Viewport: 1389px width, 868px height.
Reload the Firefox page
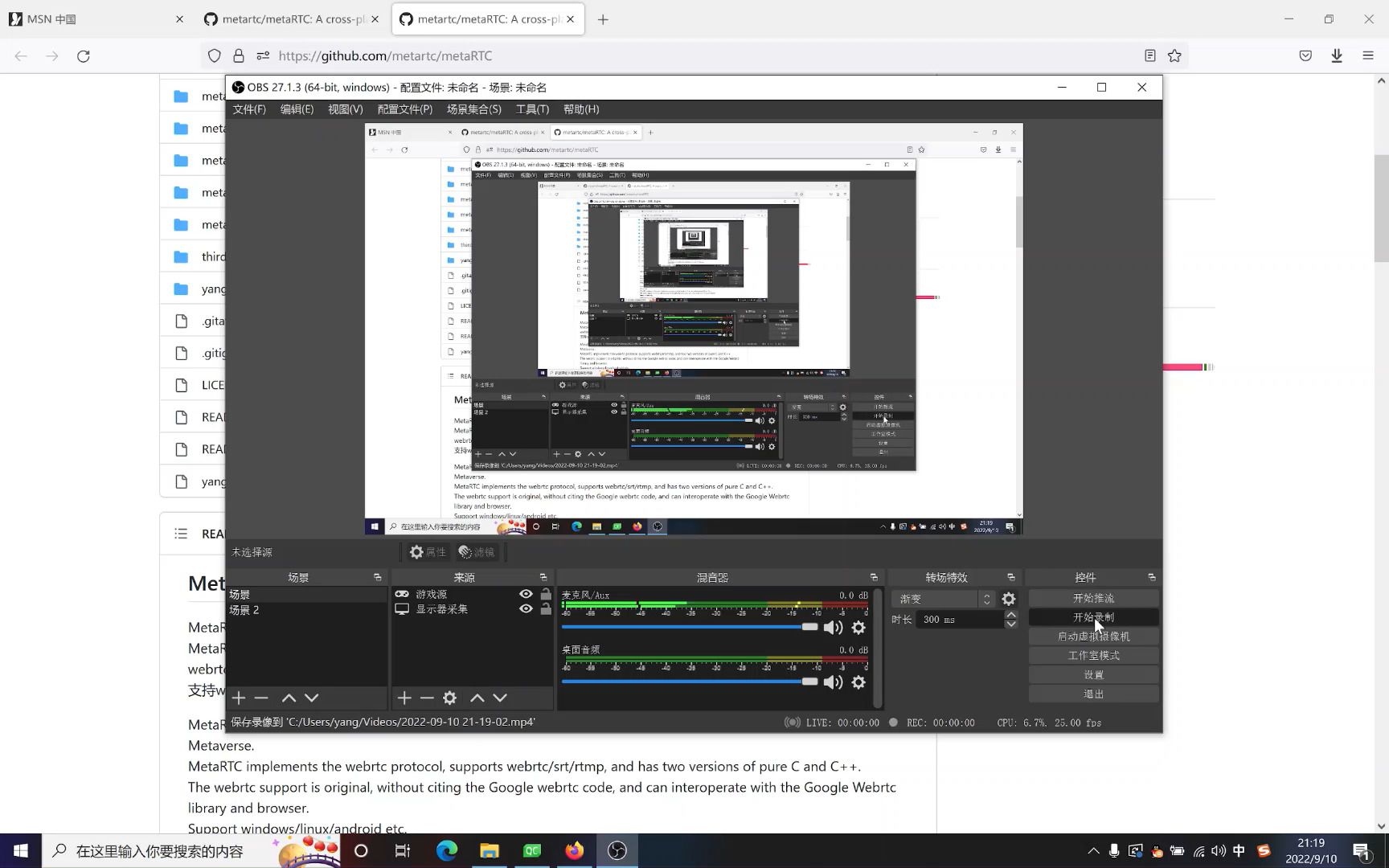pos(84,55)
